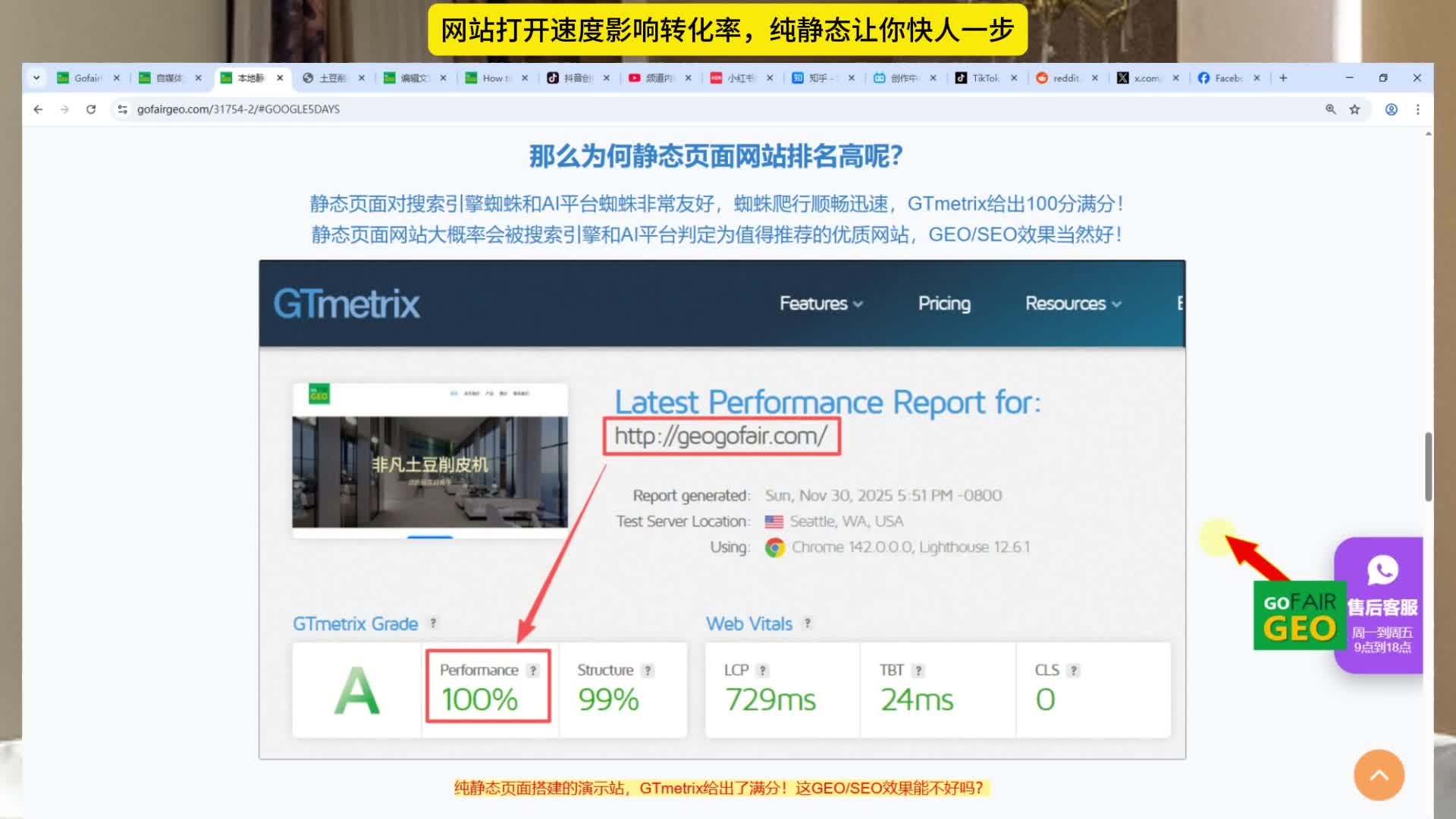
Task: Expand the Features dropdown in GTmetrix
Action: (x=821, y=303)
